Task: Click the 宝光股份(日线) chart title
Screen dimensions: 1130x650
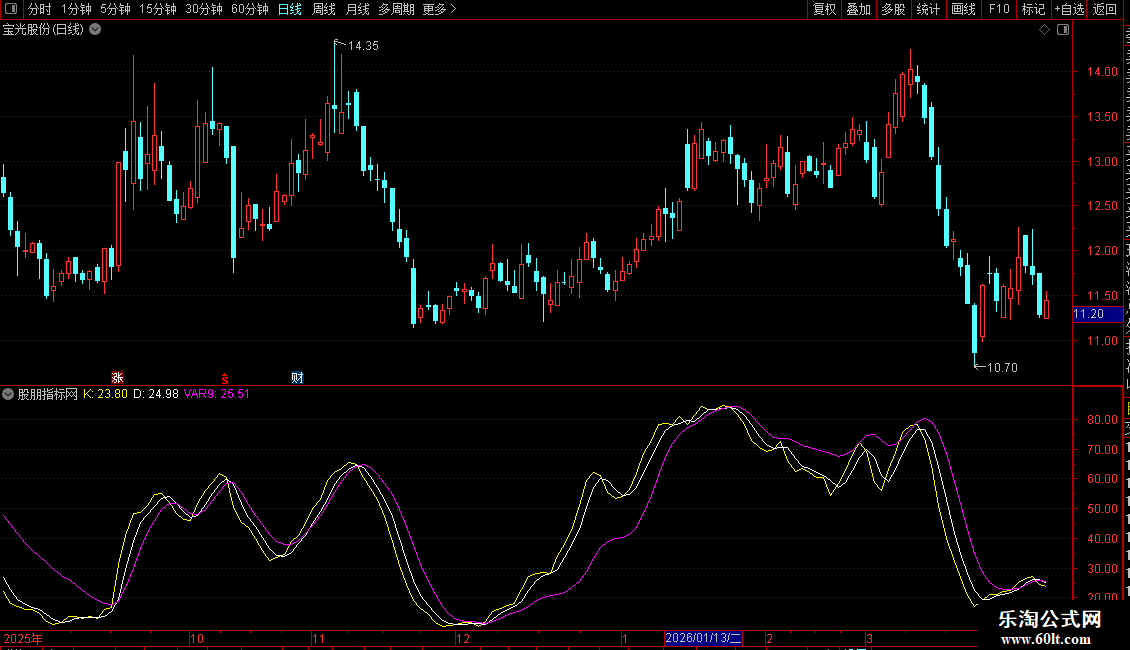Action: coord(43,30)
